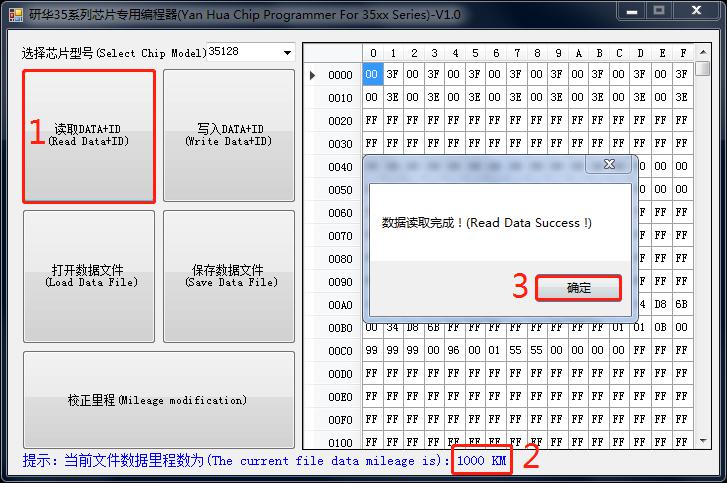Click the Select Chip Model label
Viewport: 727px width, 483px height.
coord(114,53)
